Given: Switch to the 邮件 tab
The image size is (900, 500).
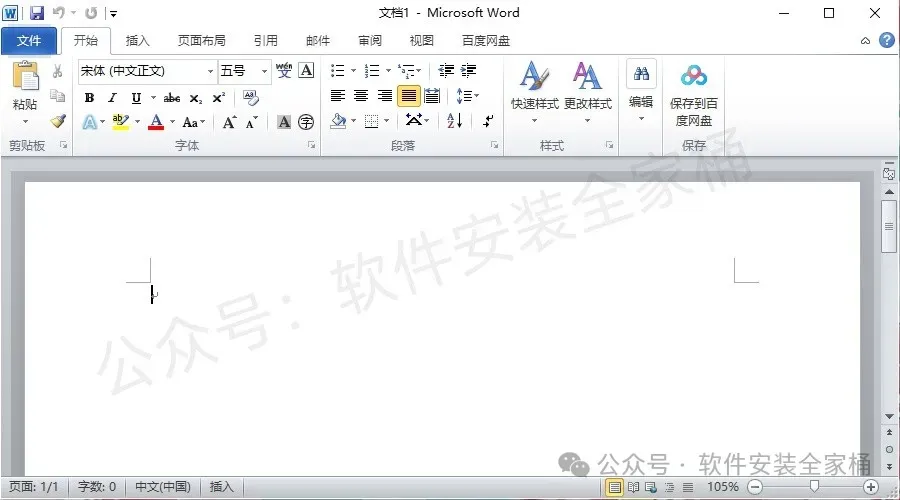Looking at the screenshot, I should click(x=318, y=41).
